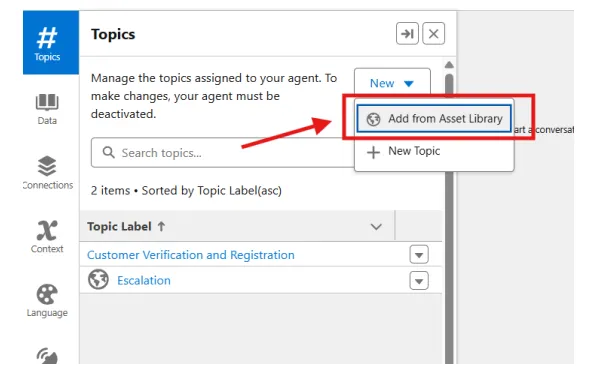This screenshot has width=597, height=392.
Task: Expand the New dropdown button
Action: tap(392, 83)
